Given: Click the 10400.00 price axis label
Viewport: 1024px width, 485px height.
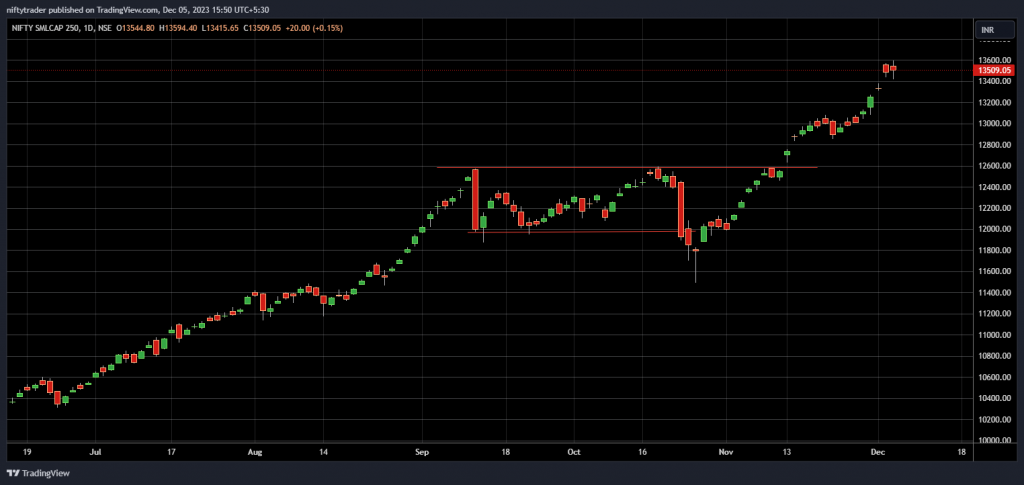Looking at the screenshot, I should [x=995, y=398].
